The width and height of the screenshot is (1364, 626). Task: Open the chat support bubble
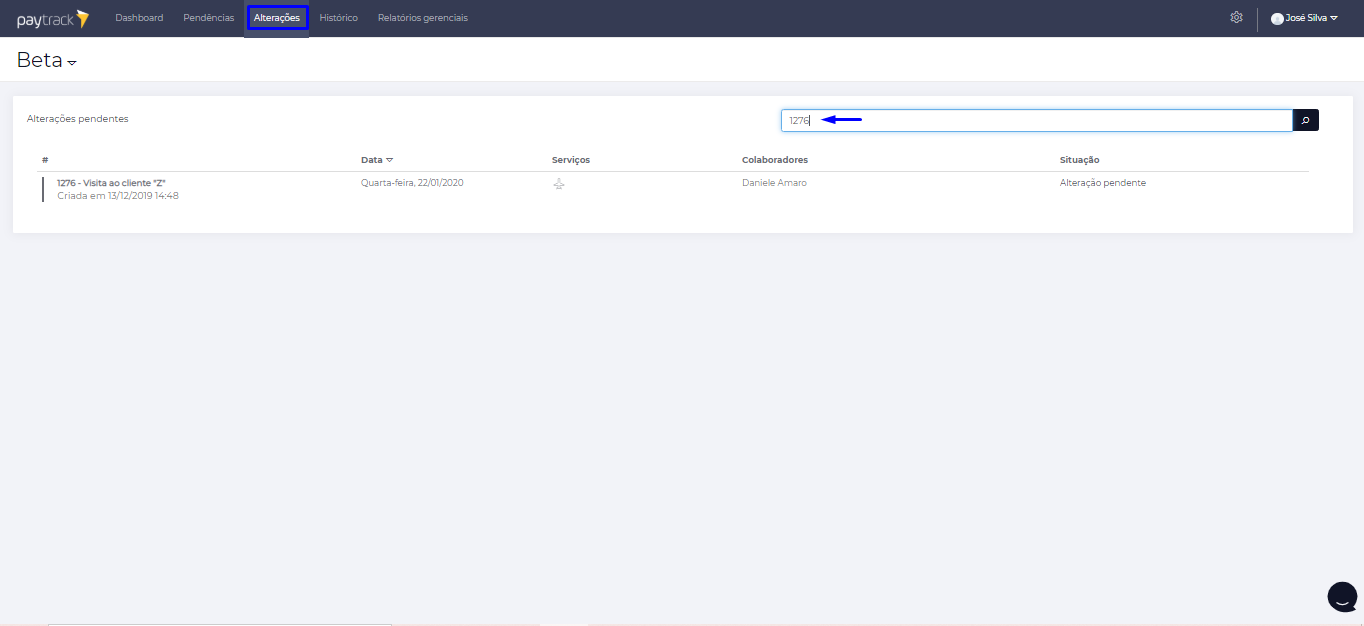coord(1341,596)
